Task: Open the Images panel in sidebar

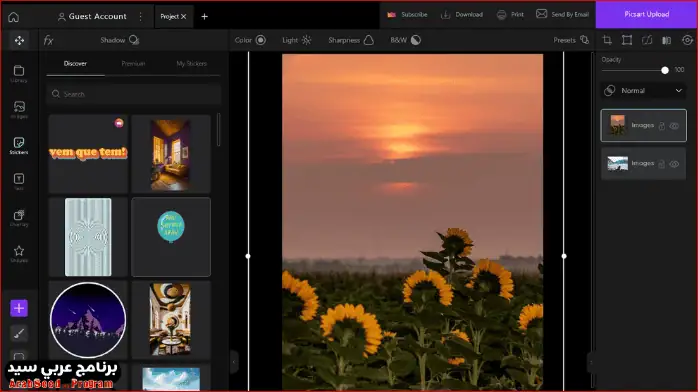Action: (19, 109)
